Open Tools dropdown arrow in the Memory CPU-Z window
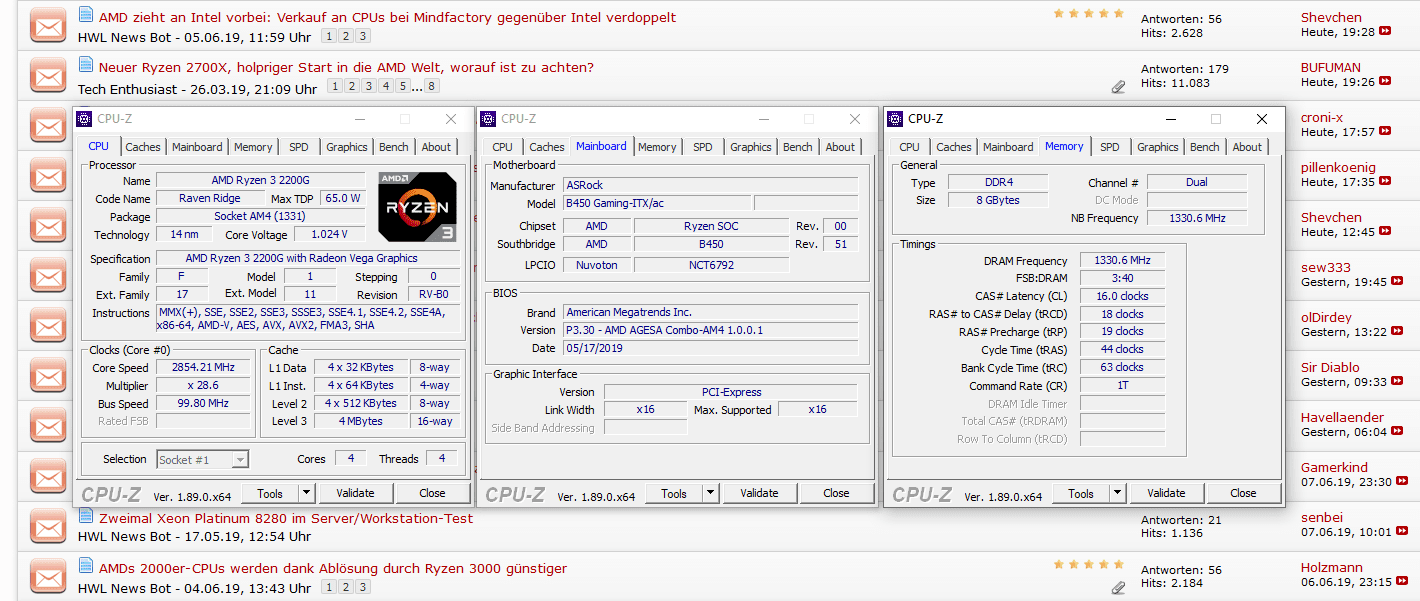Image resolution: width=1420 pixels, height=601 pixels. coord(1117,493)
